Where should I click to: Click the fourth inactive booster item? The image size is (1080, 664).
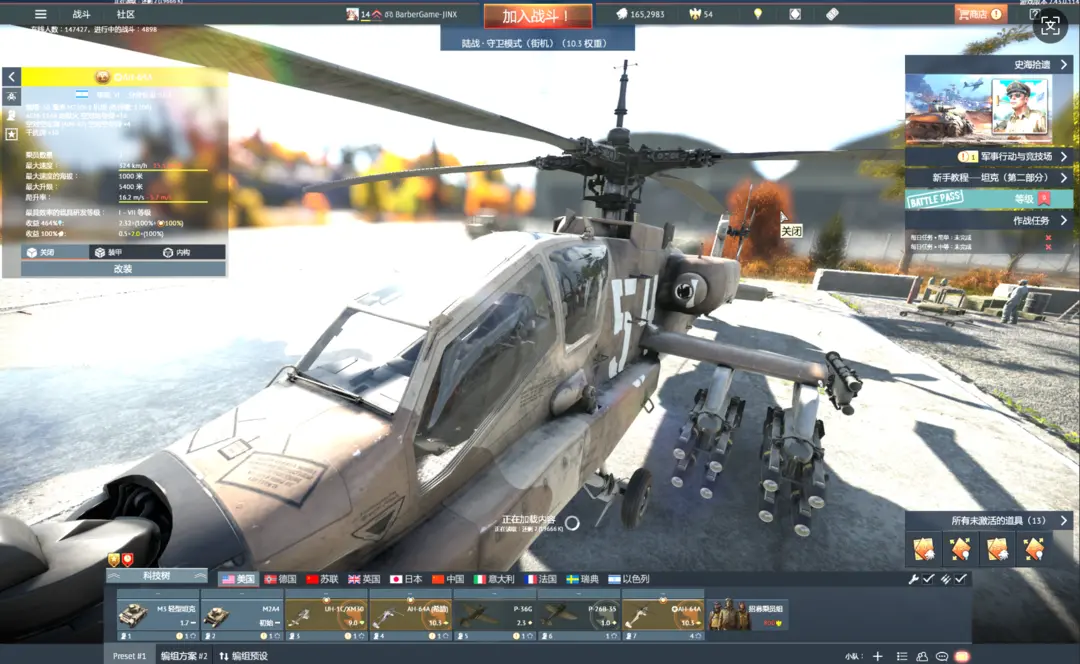1033,549
